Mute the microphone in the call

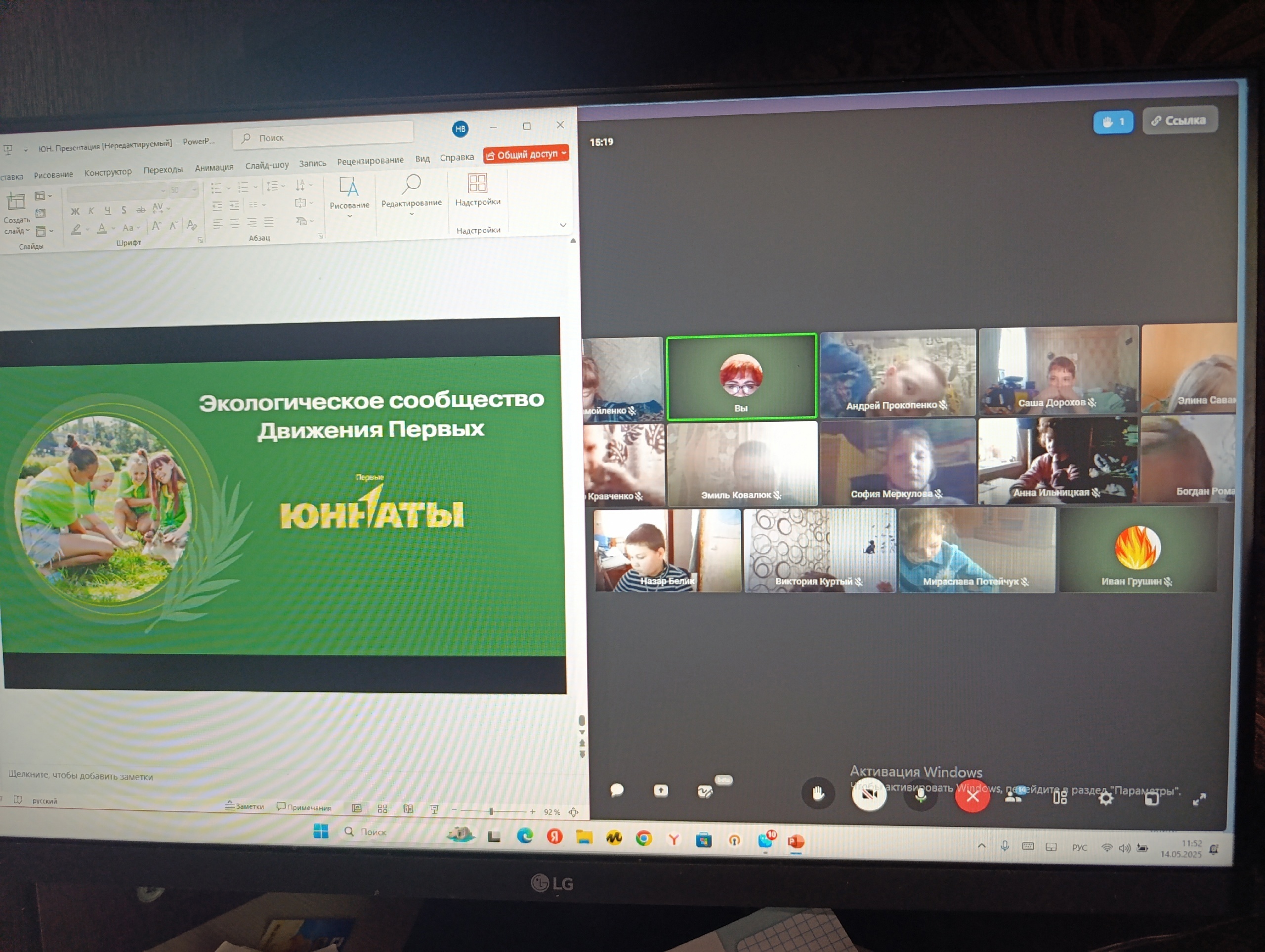920,795
